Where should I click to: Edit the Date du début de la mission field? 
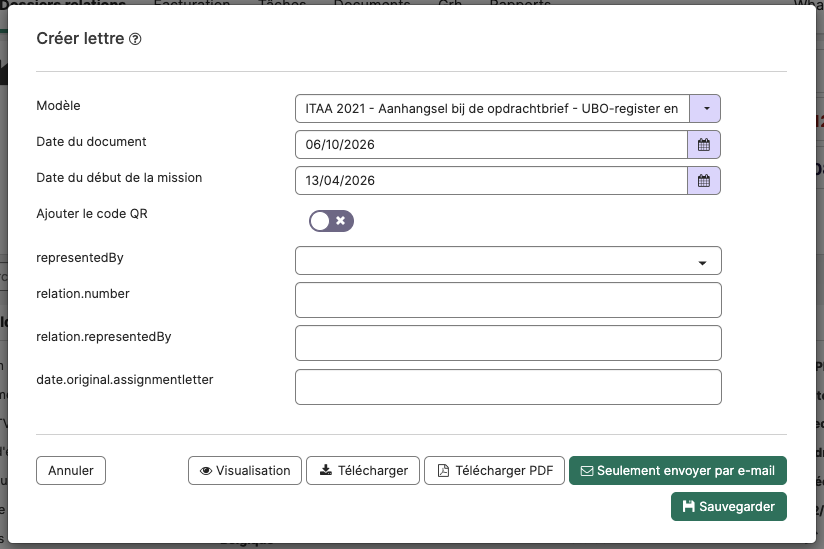[x=491, y=181]
